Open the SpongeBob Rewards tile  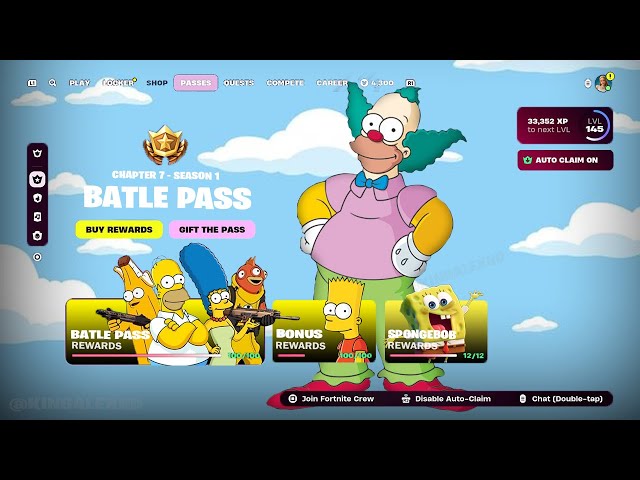coord(435,332)
